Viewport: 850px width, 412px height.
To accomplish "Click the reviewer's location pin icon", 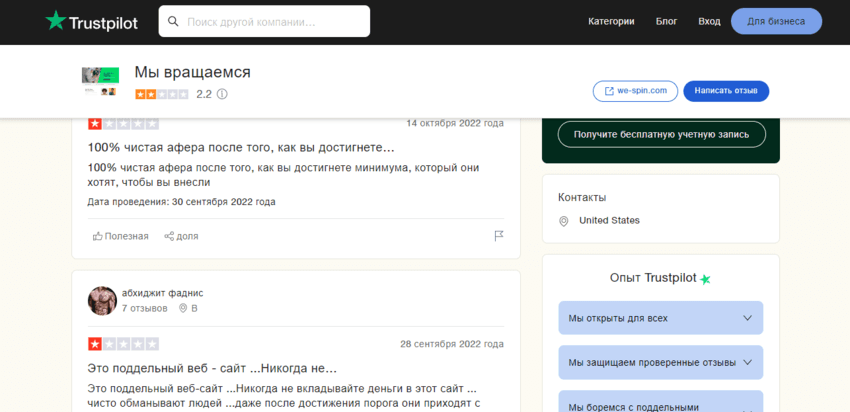I will 183,308.
